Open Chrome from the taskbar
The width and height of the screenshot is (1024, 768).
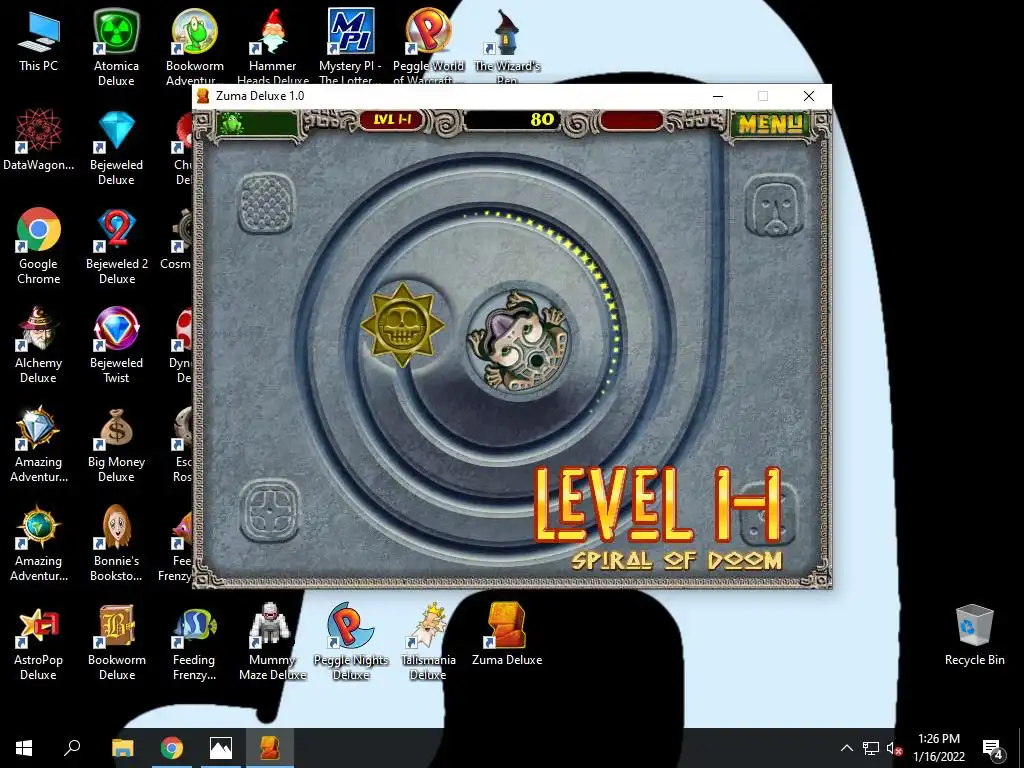(x=172, y=748)
